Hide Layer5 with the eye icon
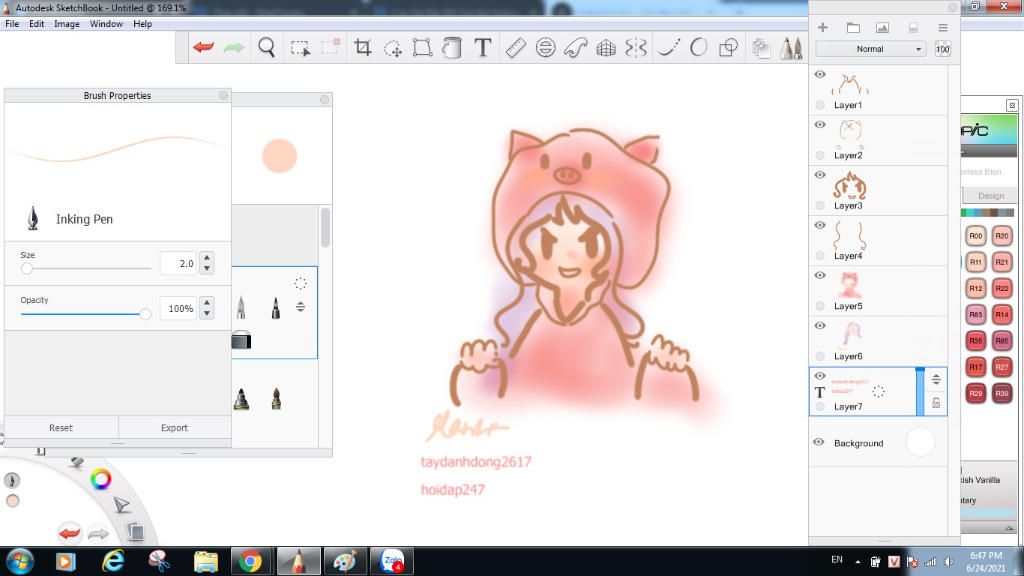 (820, 276)
